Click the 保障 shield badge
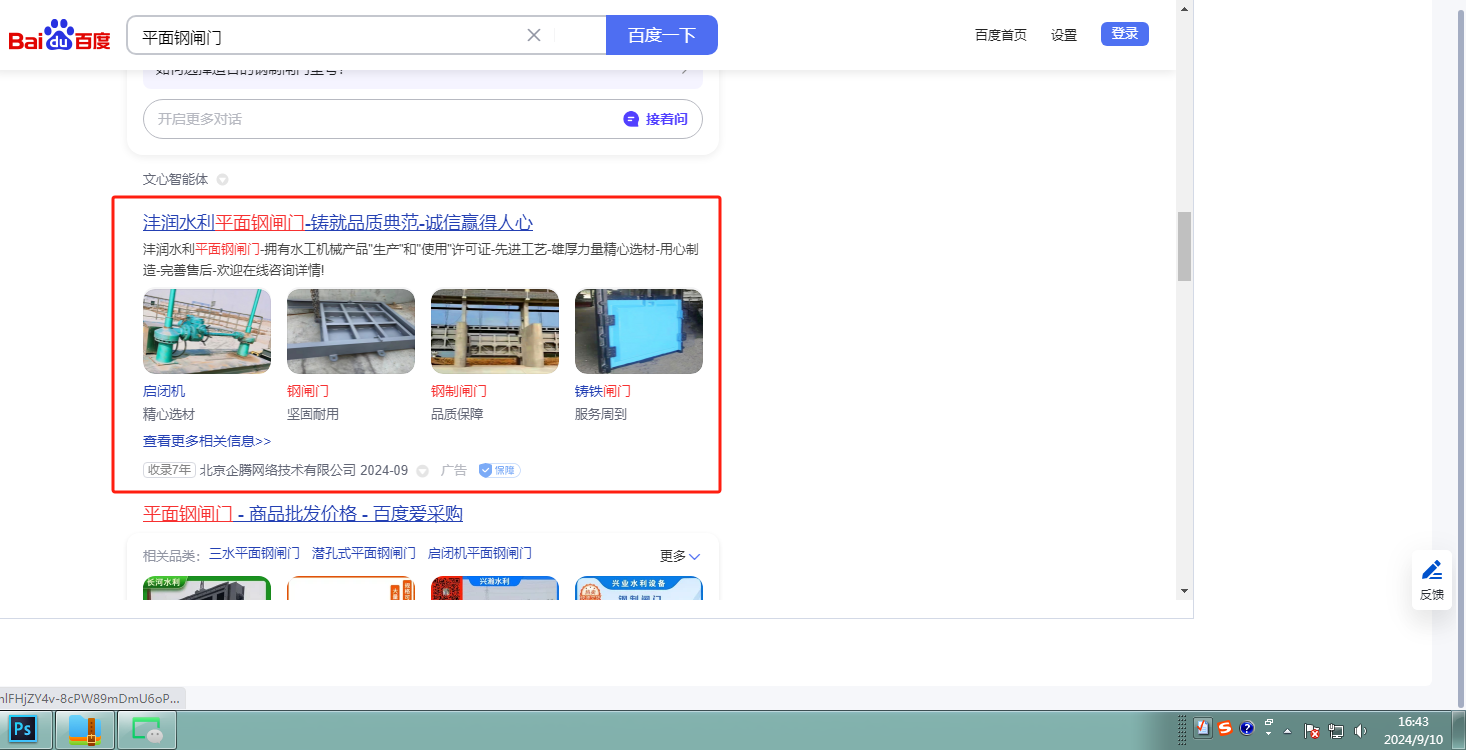 [499, 470]
